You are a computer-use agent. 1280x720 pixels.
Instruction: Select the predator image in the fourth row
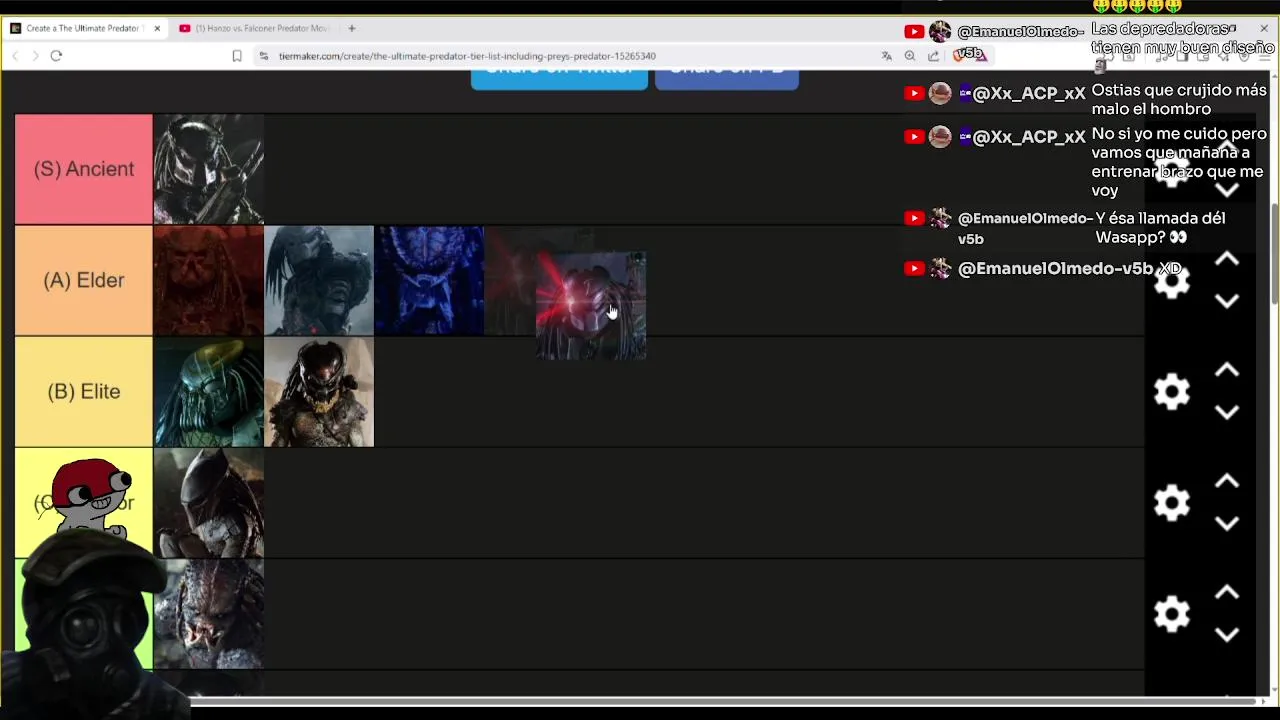209,502
